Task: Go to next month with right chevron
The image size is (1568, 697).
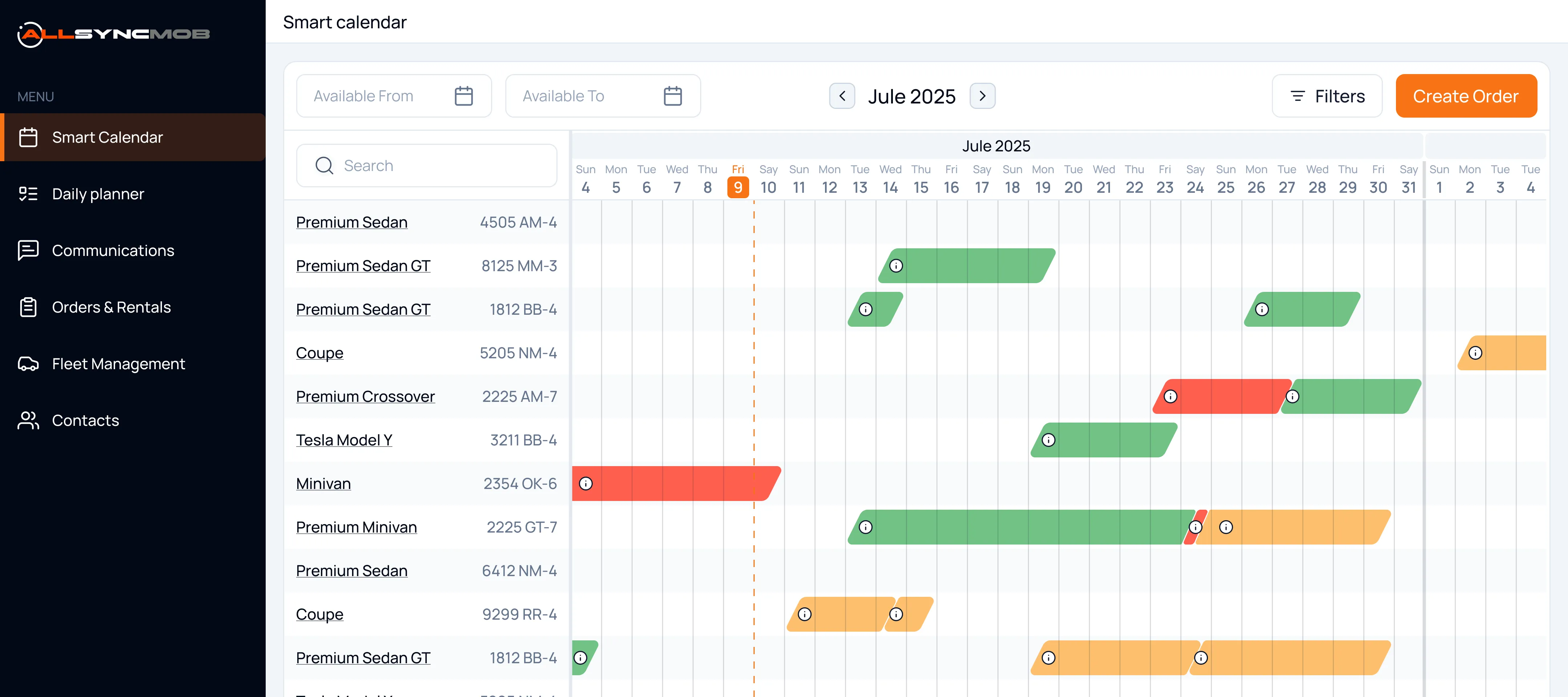Action: (x=982, y=96)
